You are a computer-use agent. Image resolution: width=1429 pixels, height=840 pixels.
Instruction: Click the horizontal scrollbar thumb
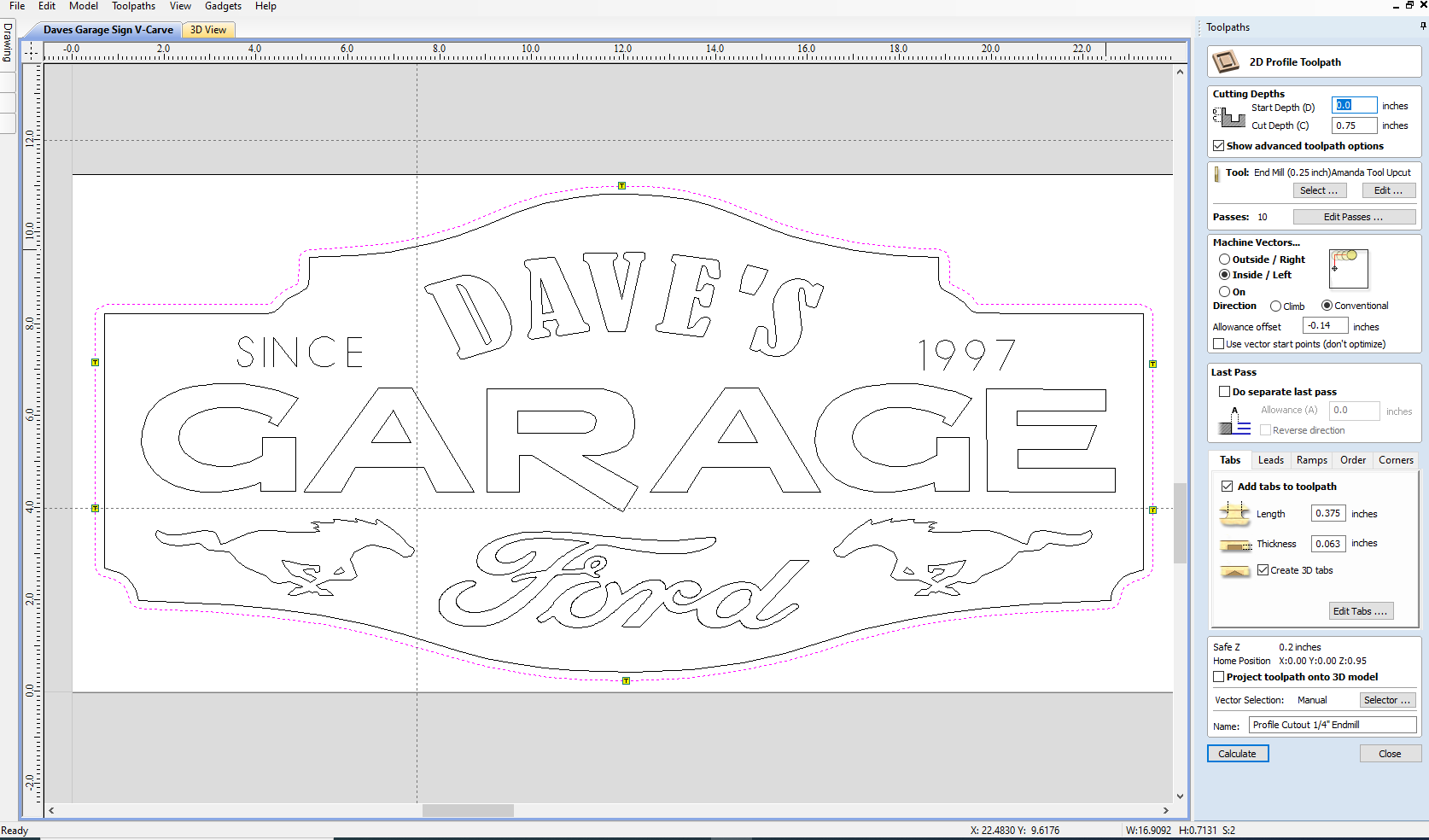point(468,811)
